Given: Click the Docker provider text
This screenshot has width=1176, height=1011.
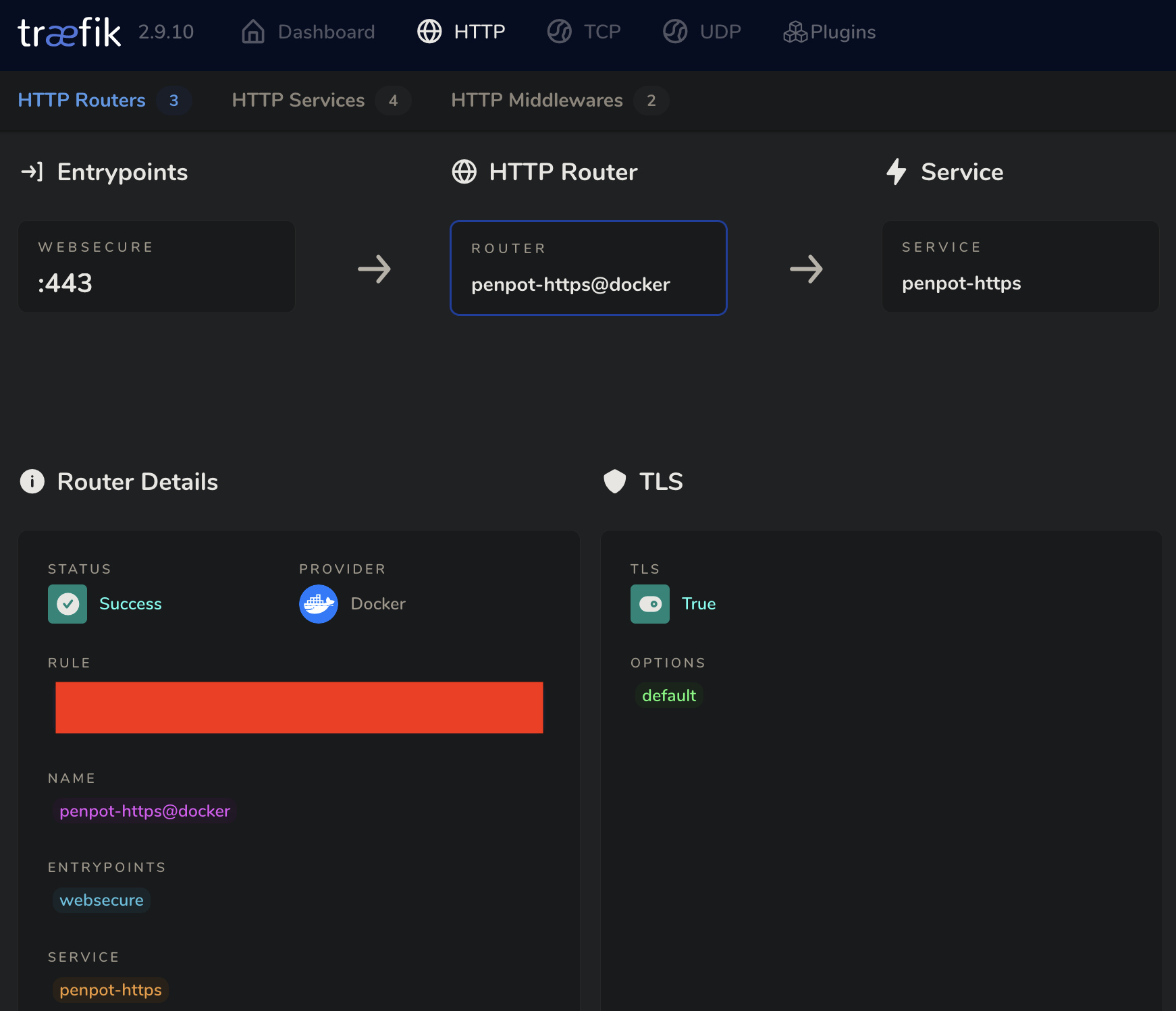Looking at the screenshot, I should [378, 604].
